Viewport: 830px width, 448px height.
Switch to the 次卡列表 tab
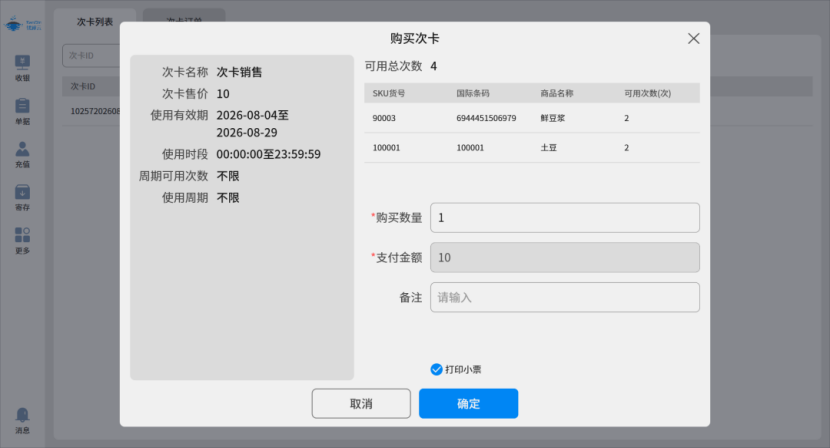pos(95,22)
